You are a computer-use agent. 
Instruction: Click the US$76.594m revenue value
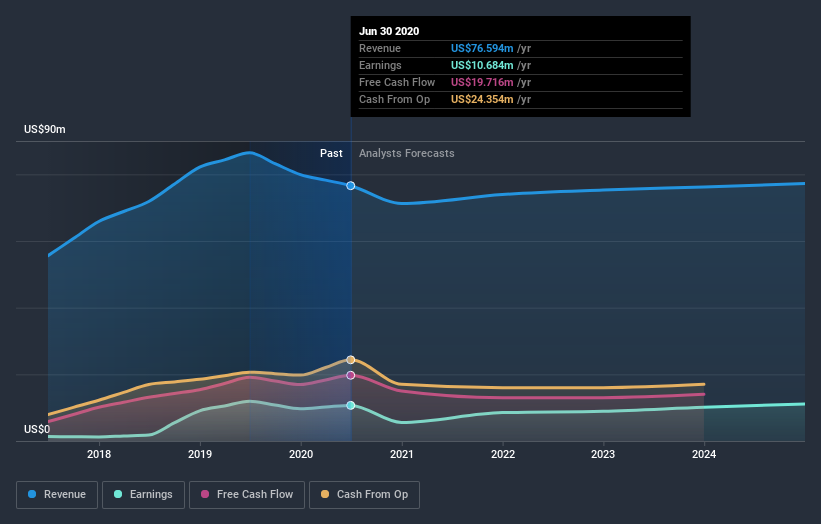point(482,48)
